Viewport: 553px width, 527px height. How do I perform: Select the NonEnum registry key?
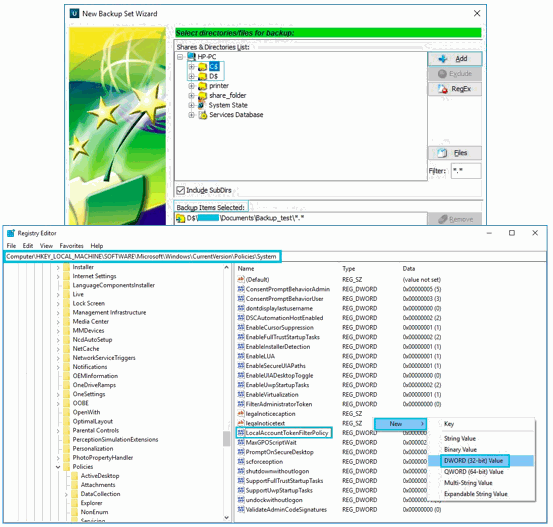pyautogui.click(x=94, y=512)
